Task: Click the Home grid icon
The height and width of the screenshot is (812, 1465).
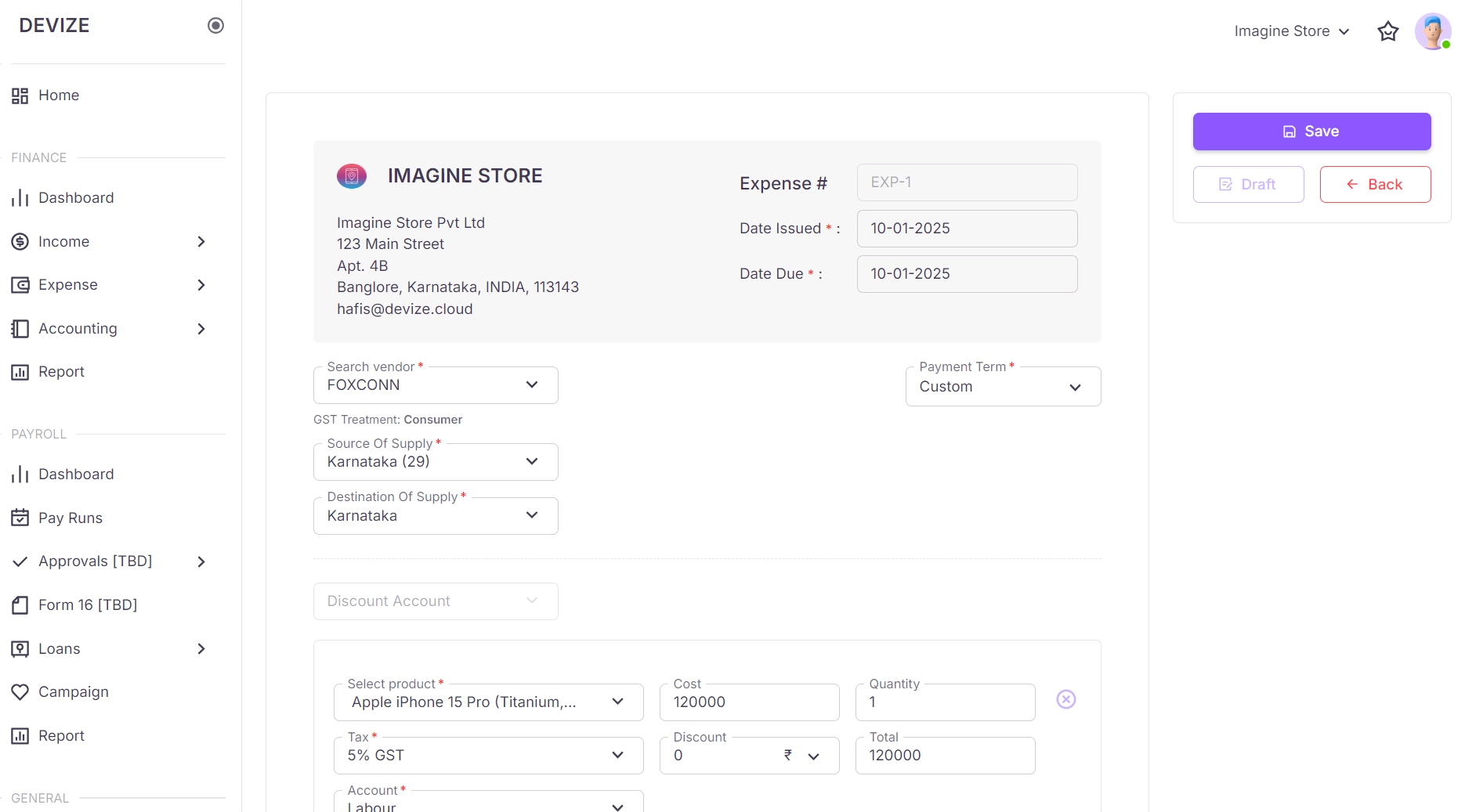Action: click(20, 96)
